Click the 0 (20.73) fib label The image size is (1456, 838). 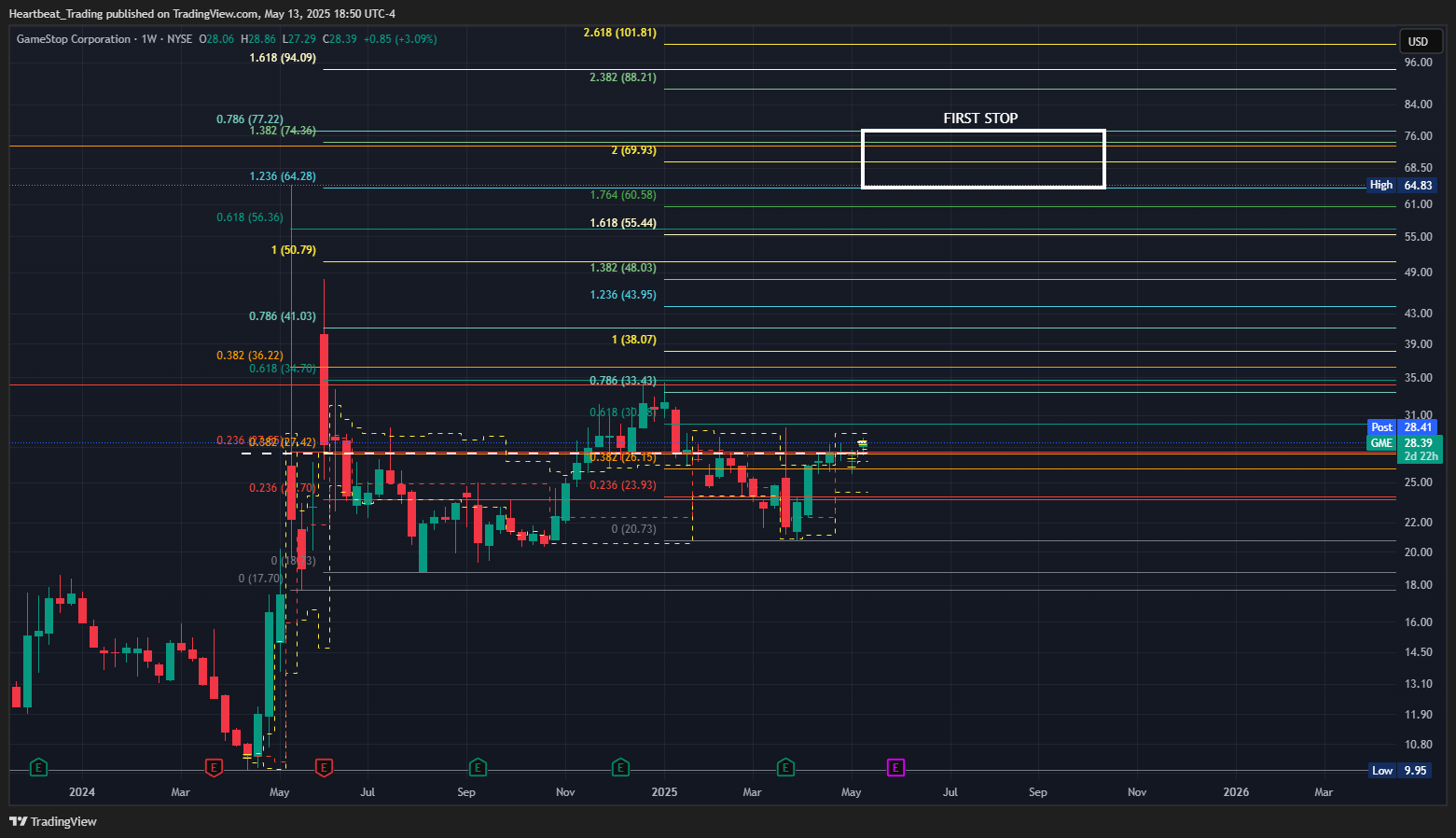click(x=634, y=529)
